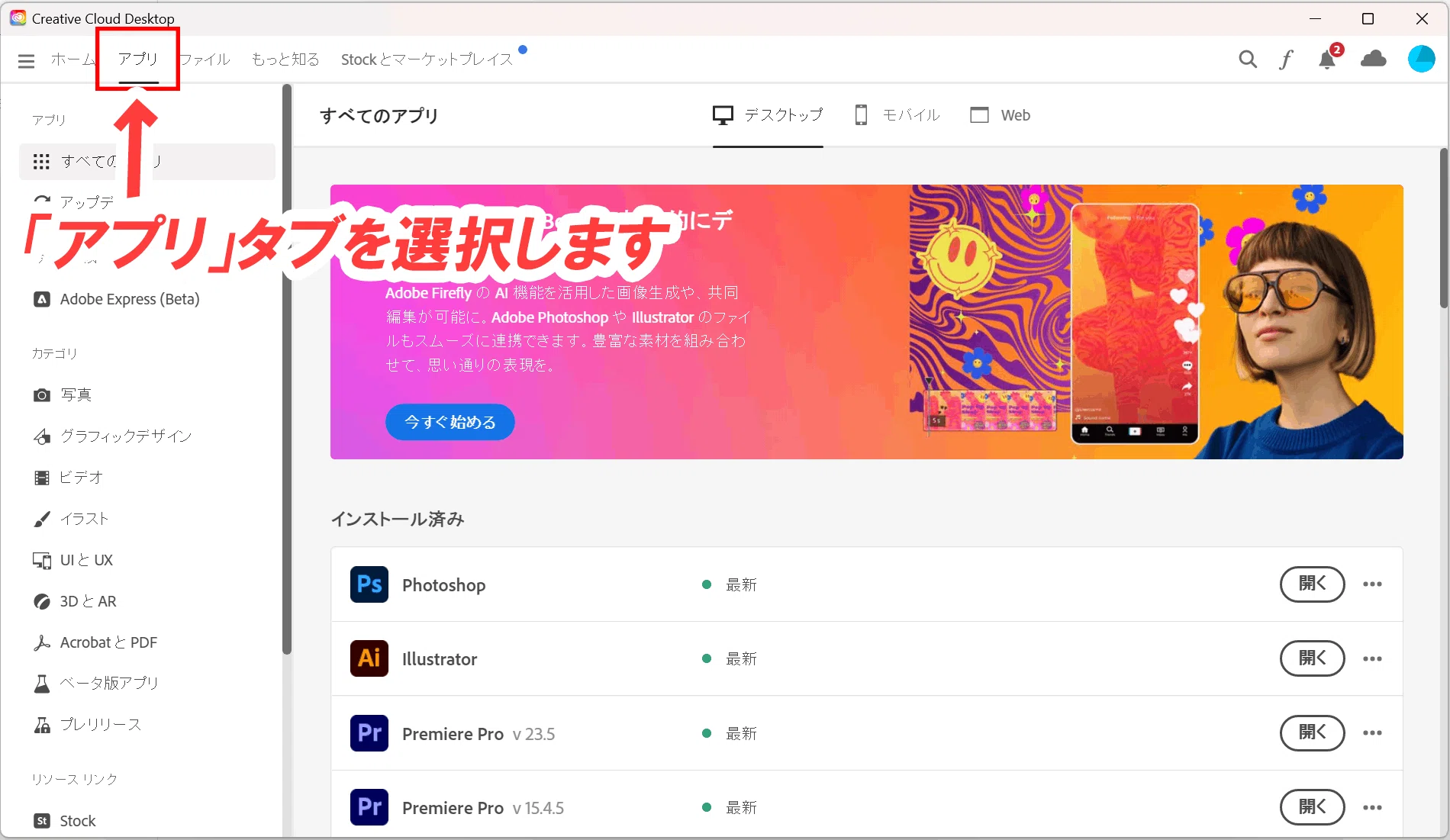Click the インストール済み heading
This screenshot has height=840, width=1450.
click(398, 519)
